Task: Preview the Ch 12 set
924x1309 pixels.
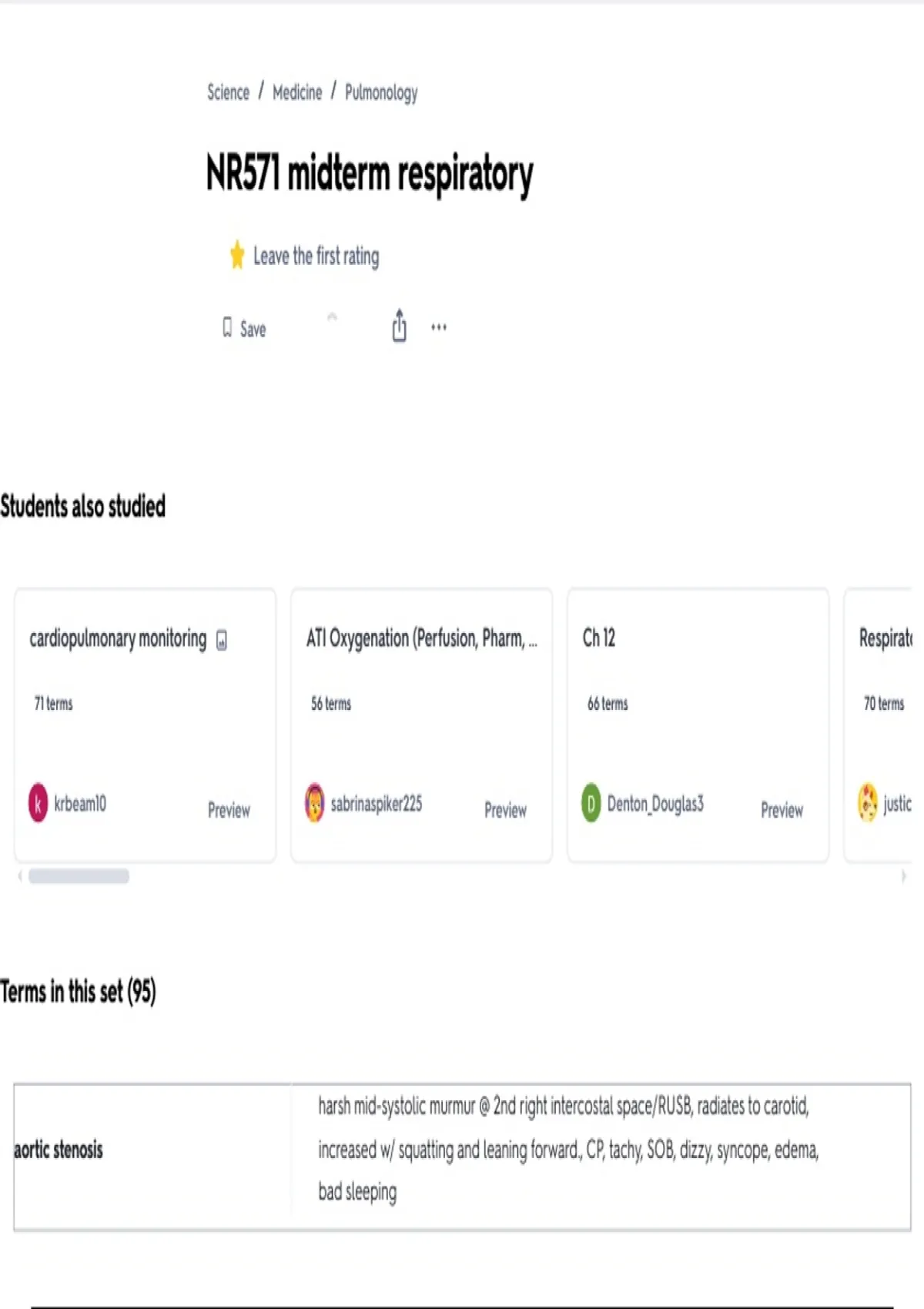Action: tap(782, 810)
